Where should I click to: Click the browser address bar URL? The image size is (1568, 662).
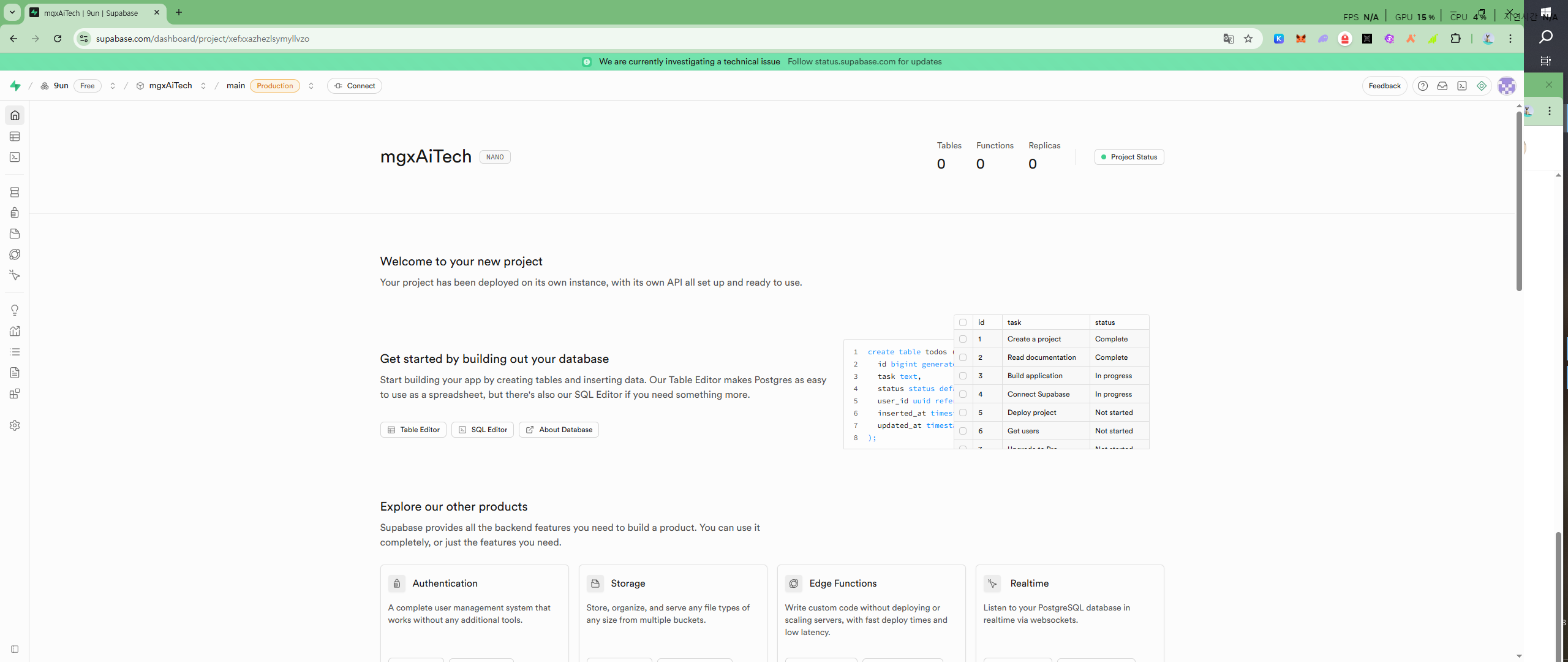point(203,39)
